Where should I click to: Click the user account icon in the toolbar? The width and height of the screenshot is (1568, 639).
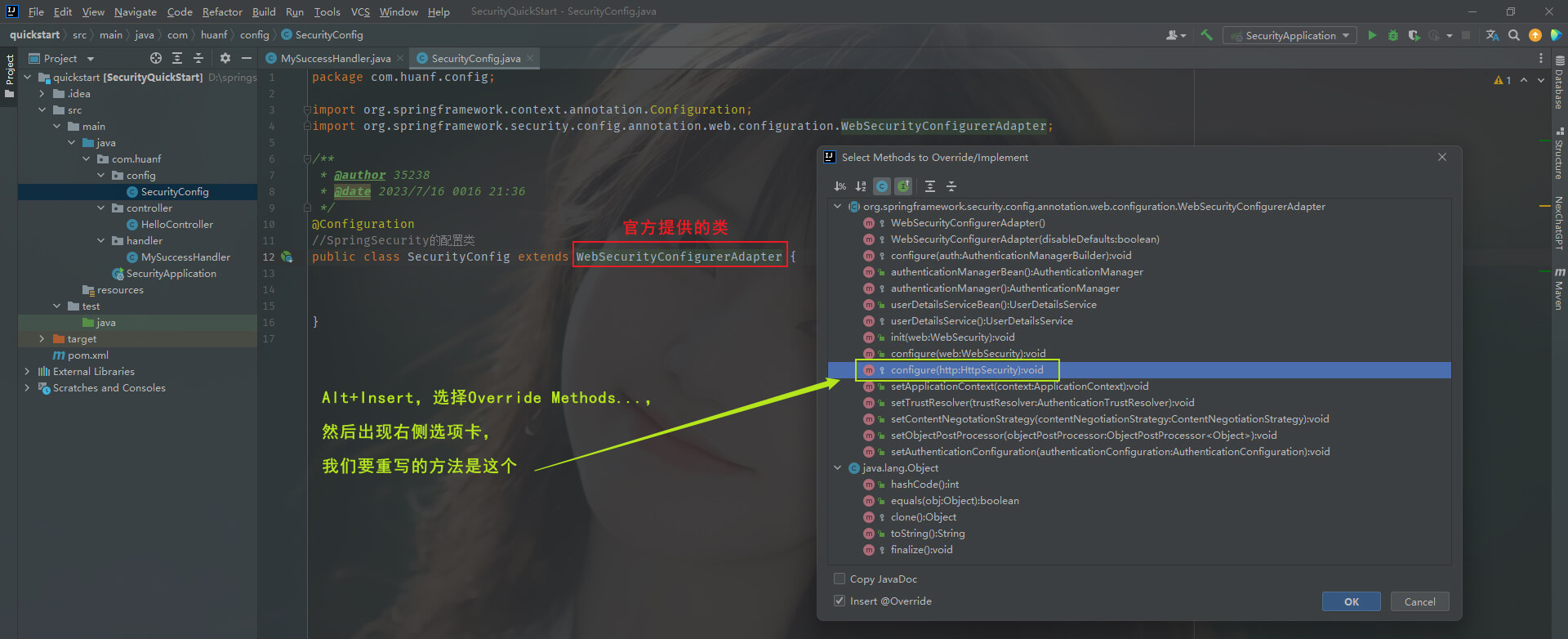coord(1176,35)
